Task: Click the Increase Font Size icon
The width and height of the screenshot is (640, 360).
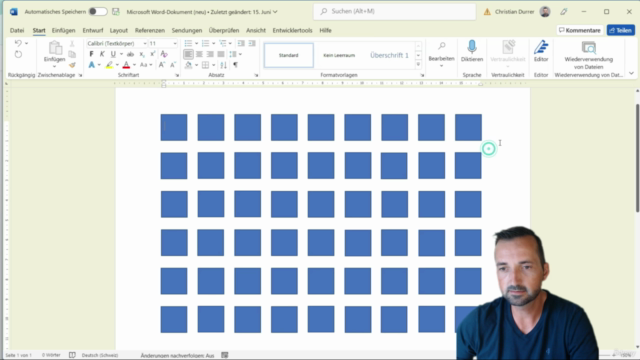Action: [x=162, y=65]
